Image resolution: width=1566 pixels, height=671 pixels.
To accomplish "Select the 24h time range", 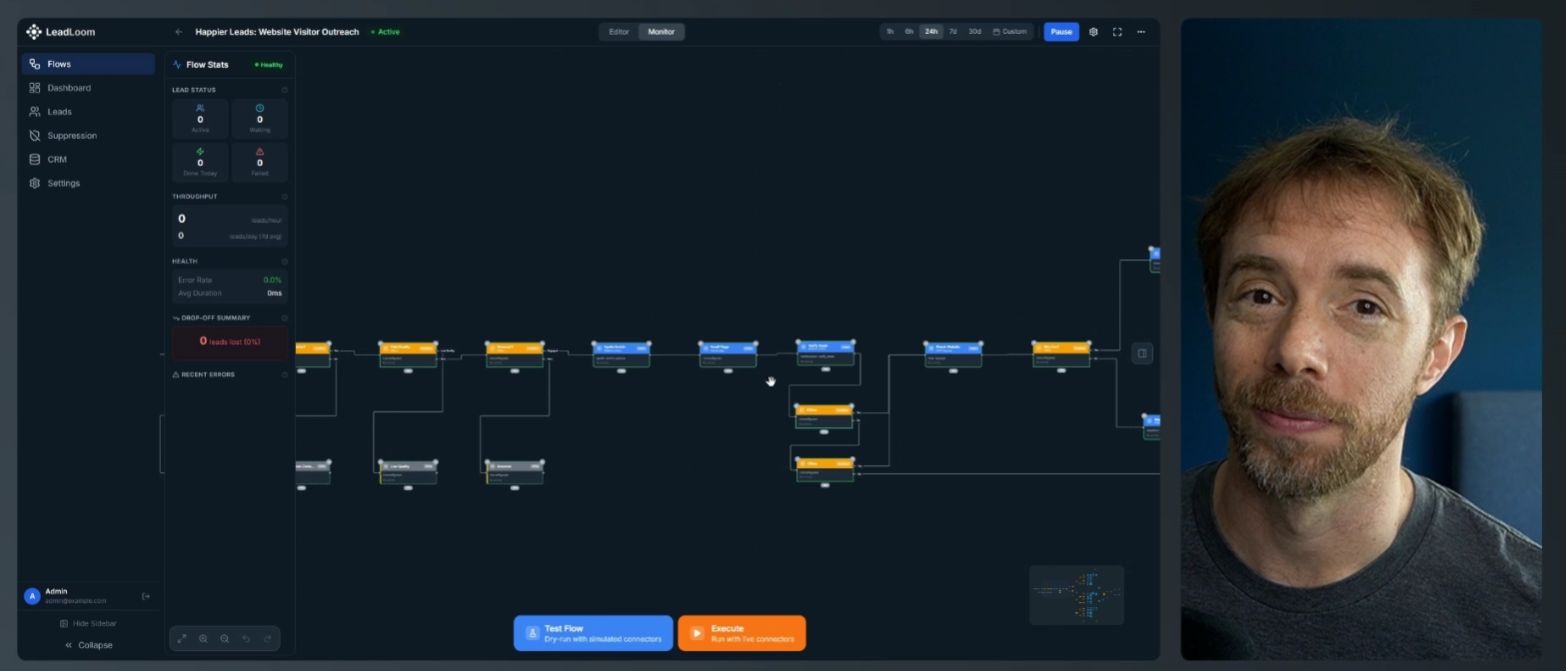I will click(x=932, y=32).
